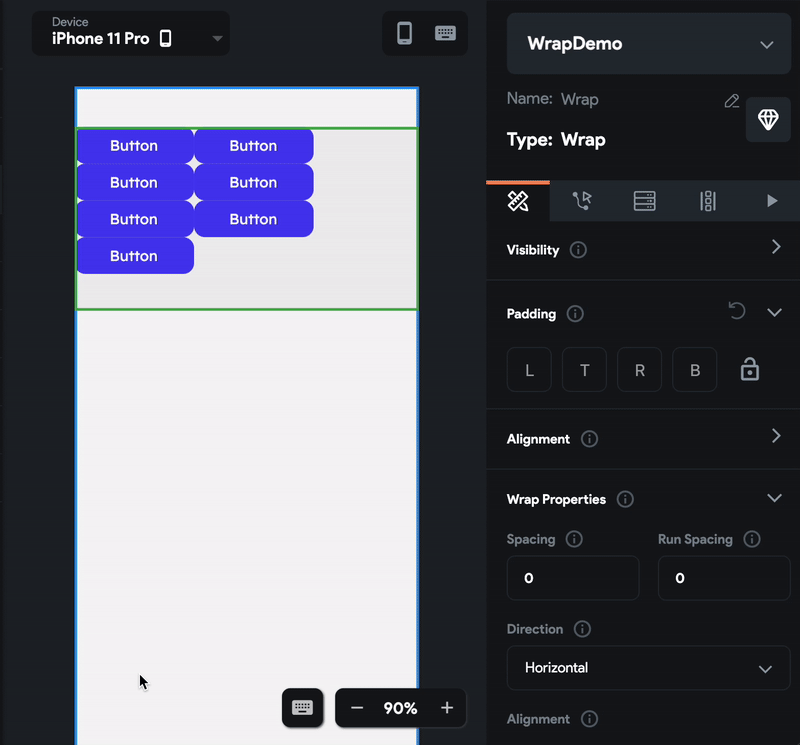Switch to the design properties tab
This screenshot has height=745, width=800.
[x=518, y=201]
